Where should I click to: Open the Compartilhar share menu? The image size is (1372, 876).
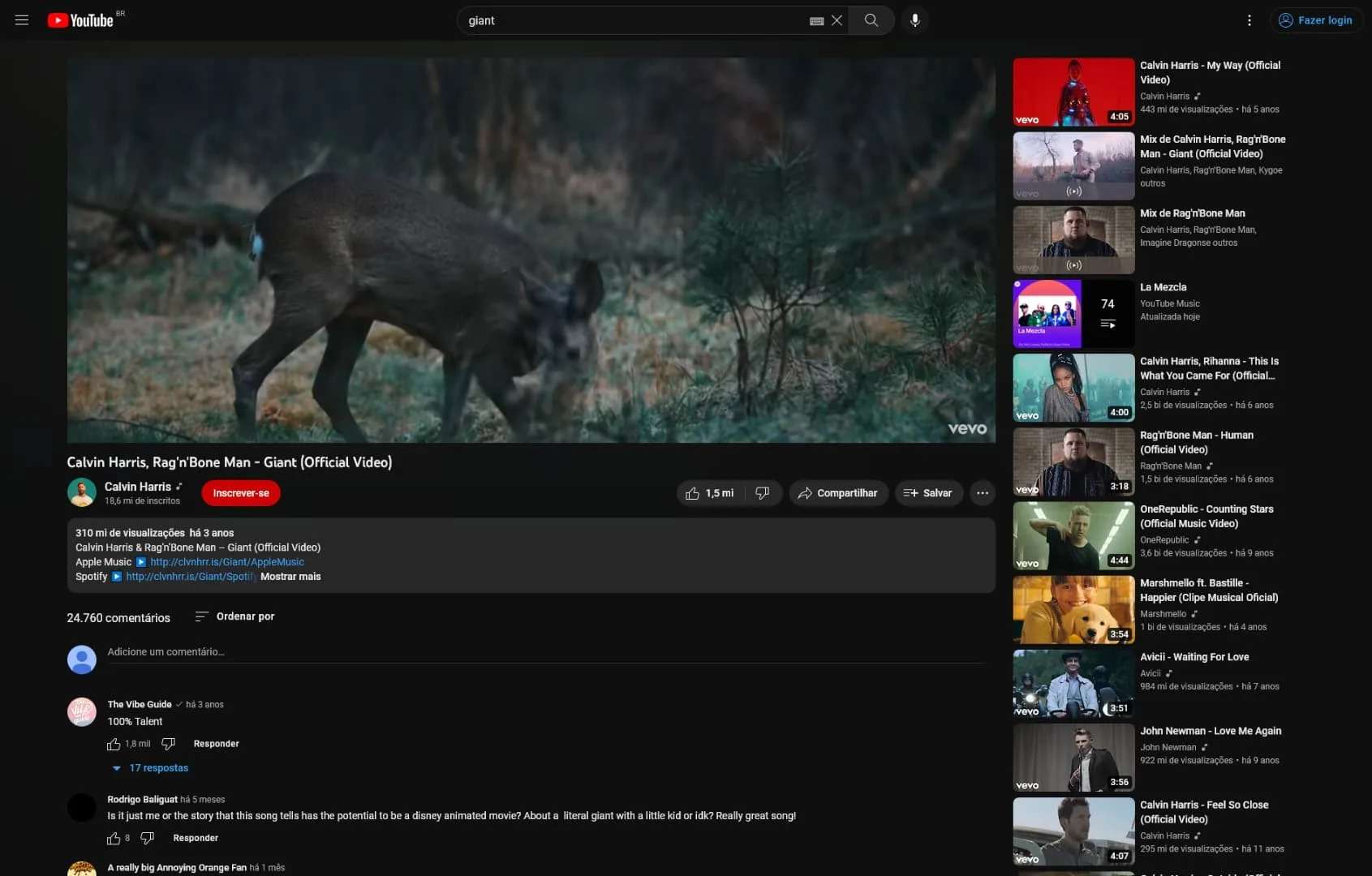click(837, 493)
